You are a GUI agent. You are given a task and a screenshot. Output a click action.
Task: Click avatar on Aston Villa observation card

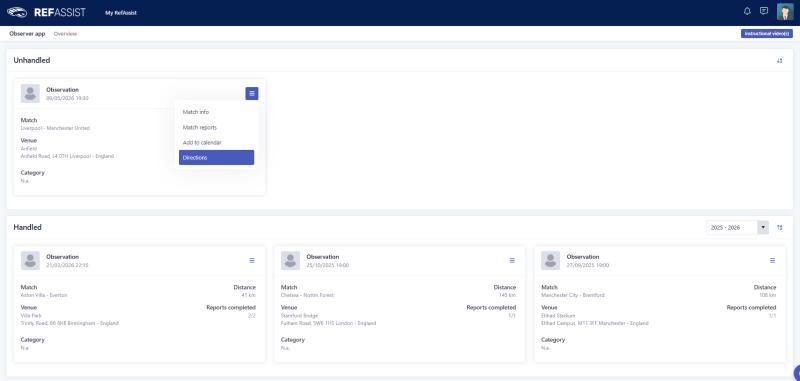(x=30, y=261)
